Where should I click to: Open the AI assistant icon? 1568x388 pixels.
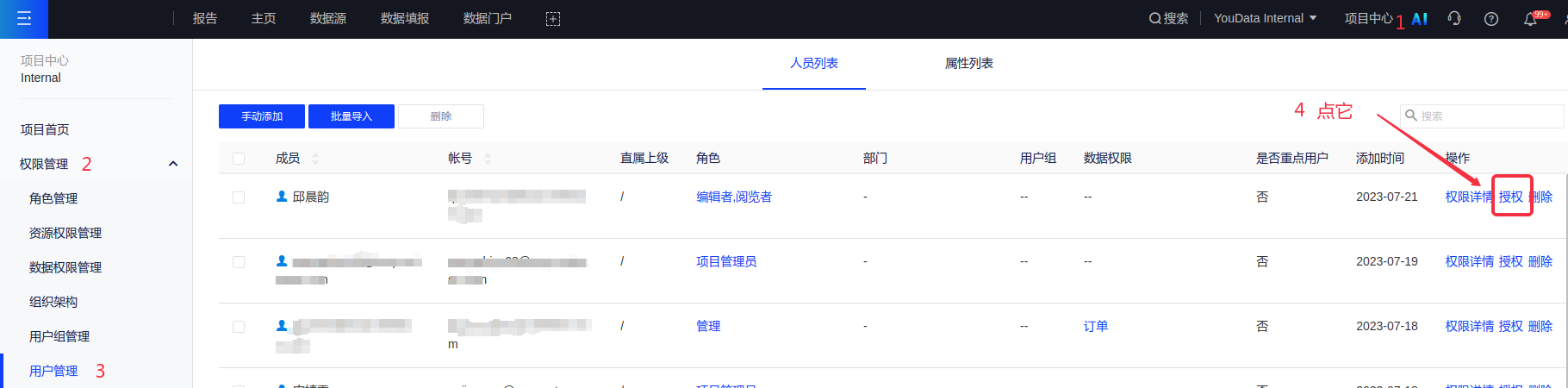[1420, 19]
